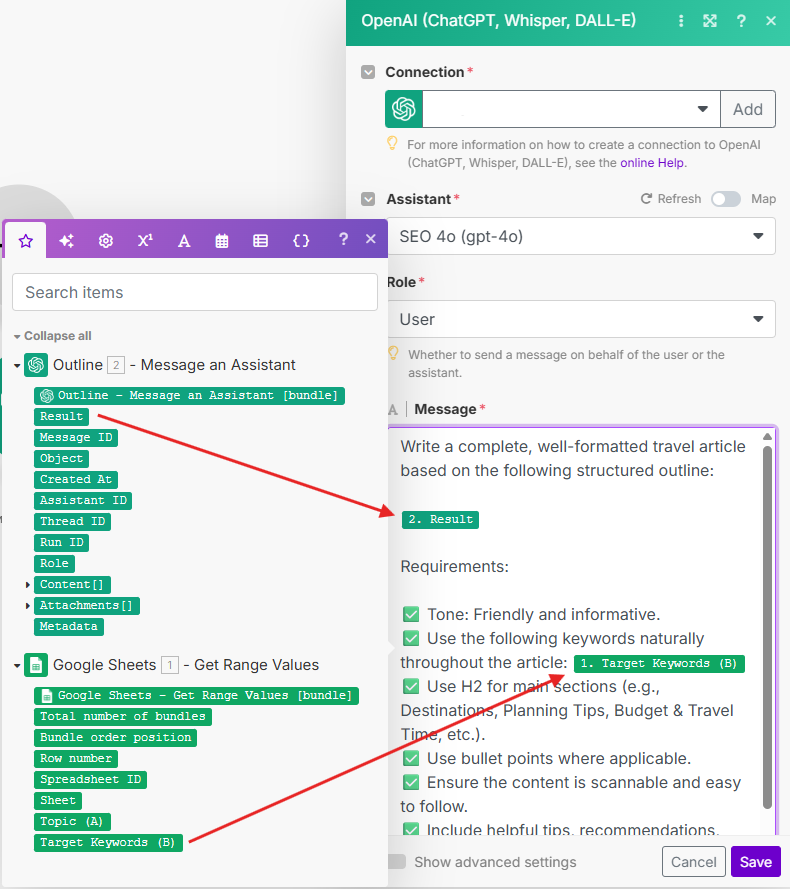This screenshot has height=889, width=790.
Task: Toggle the Connection field checkbox
Action: click(x=368, y=72)
